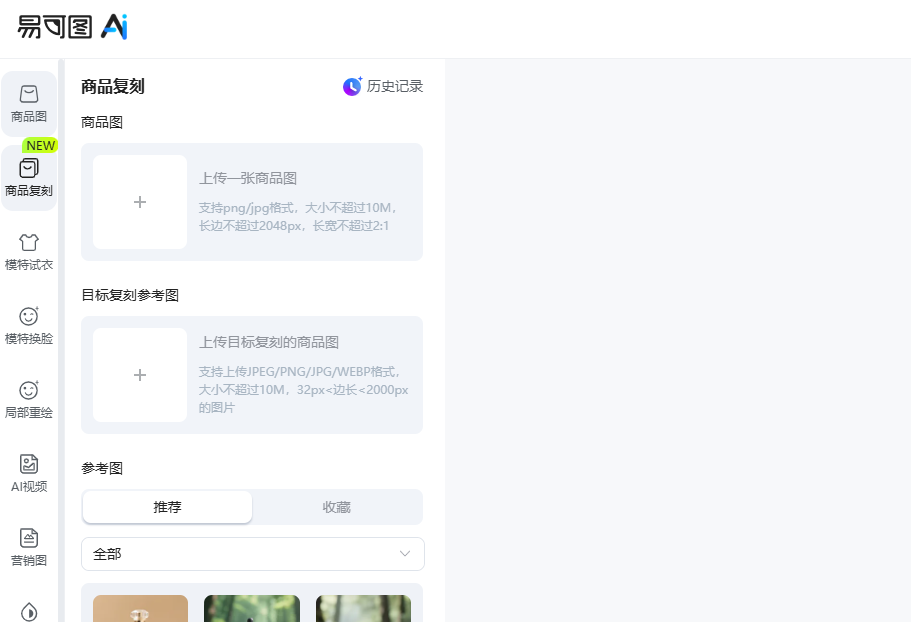Open the 模特换脸 face icon
The height and width of the screenshot is (622, 911).
(29, 316)
